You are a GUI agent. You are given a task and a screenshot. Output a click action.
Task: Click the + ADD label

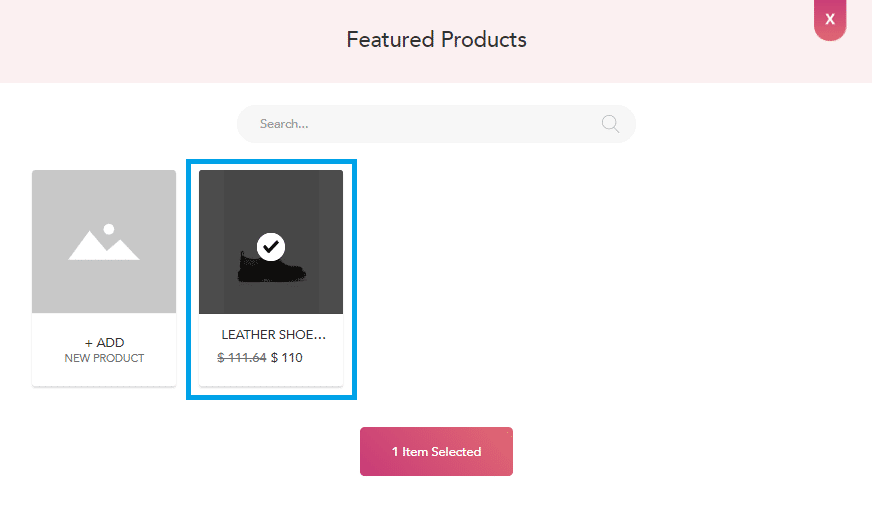tap(104, 343)
